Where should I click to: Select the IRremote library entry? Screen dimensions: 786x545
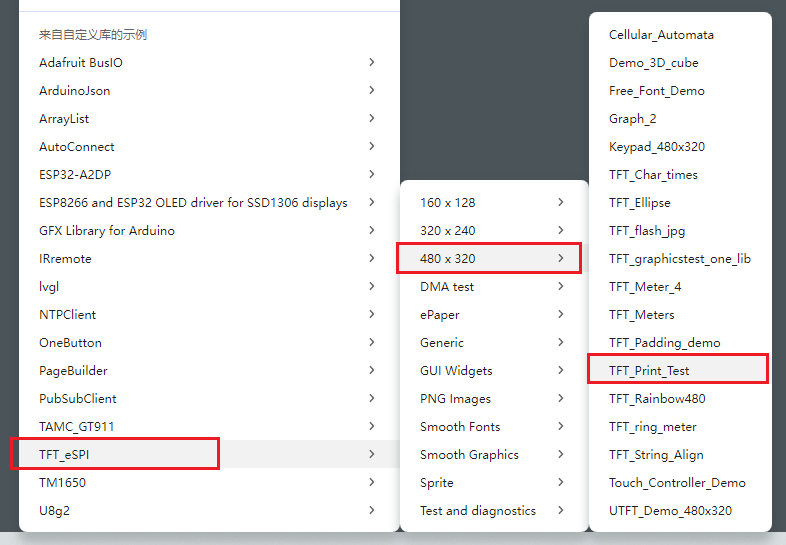coord(209,259)
